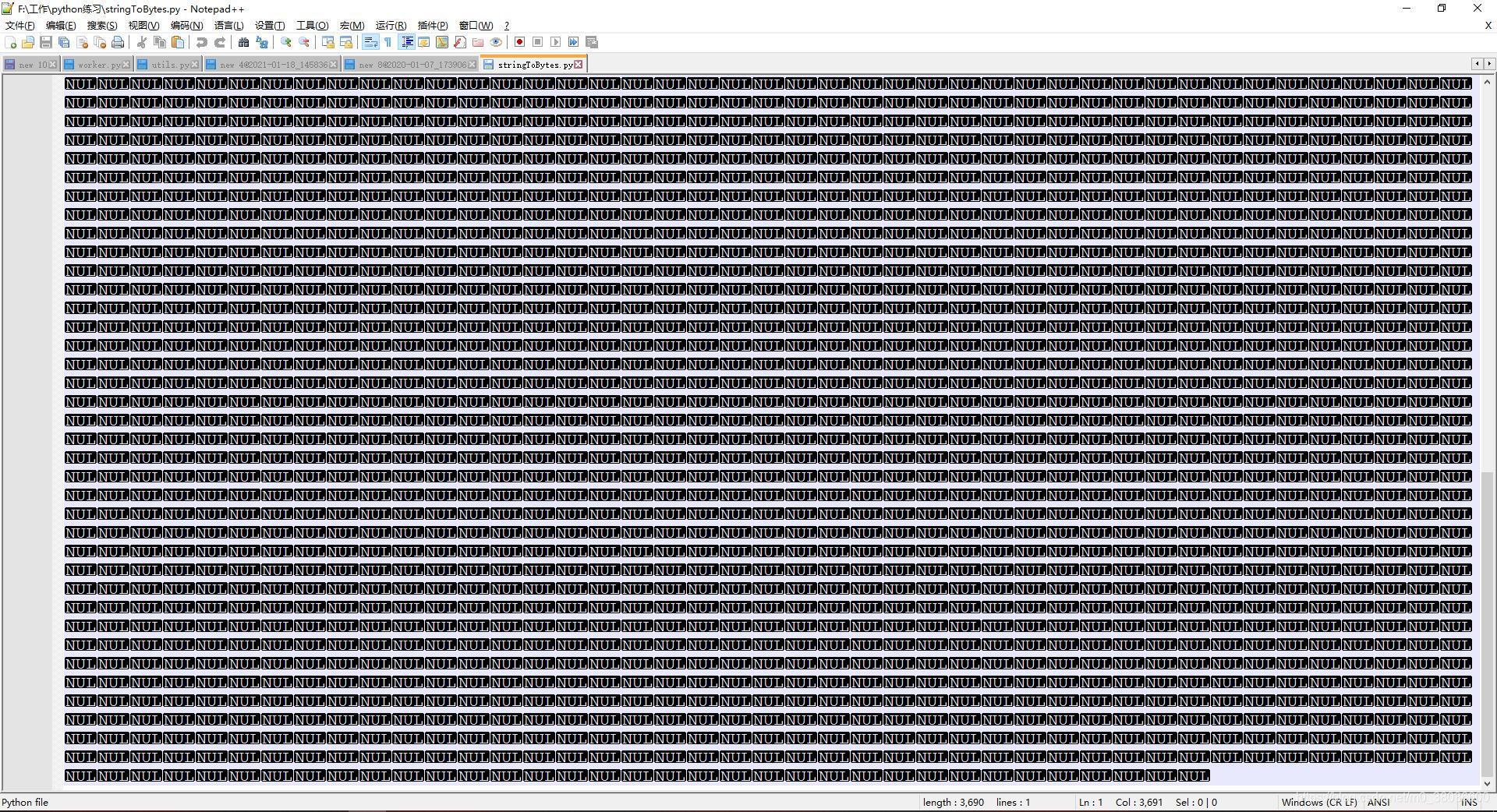Run macro multiple times
The width and height of the screenshot is (1497, 812).
(573, 42)
